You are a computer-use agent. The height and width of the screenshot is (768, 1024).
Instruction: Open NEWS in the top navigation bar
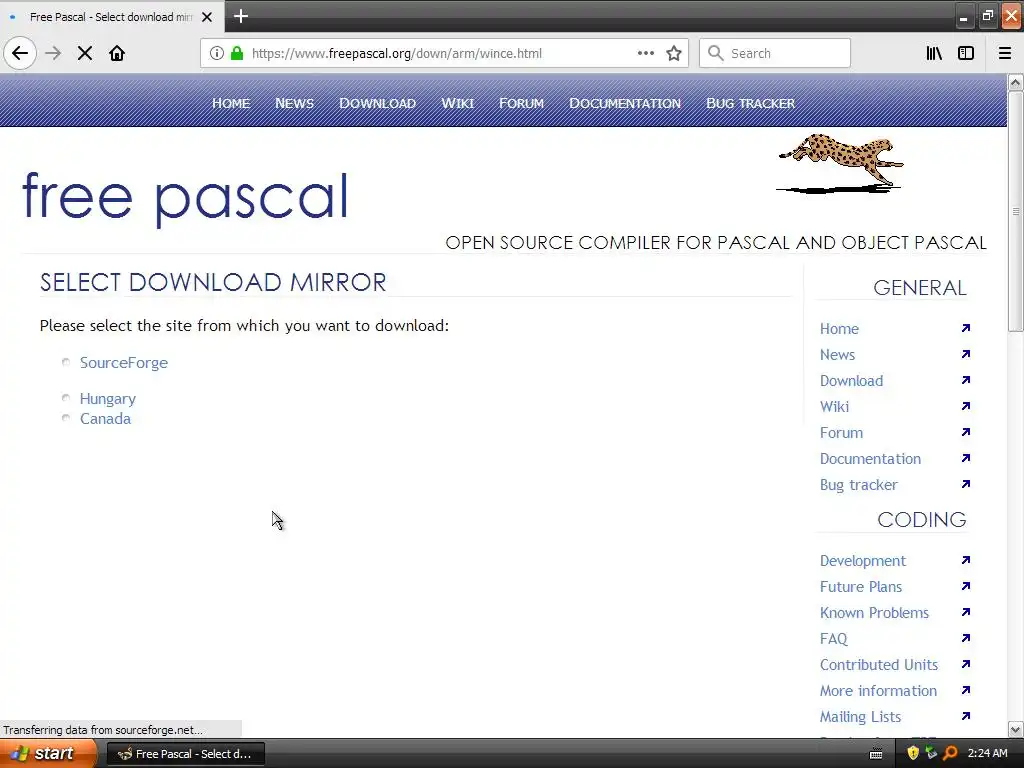tap(295, 103)
